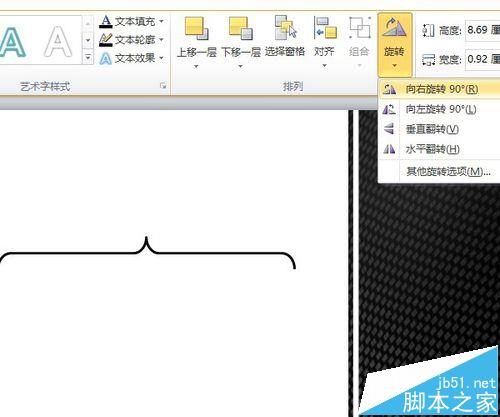Select the curly brace shape on slide
This screenshot has width=500, height=417.
pos(147,253)
